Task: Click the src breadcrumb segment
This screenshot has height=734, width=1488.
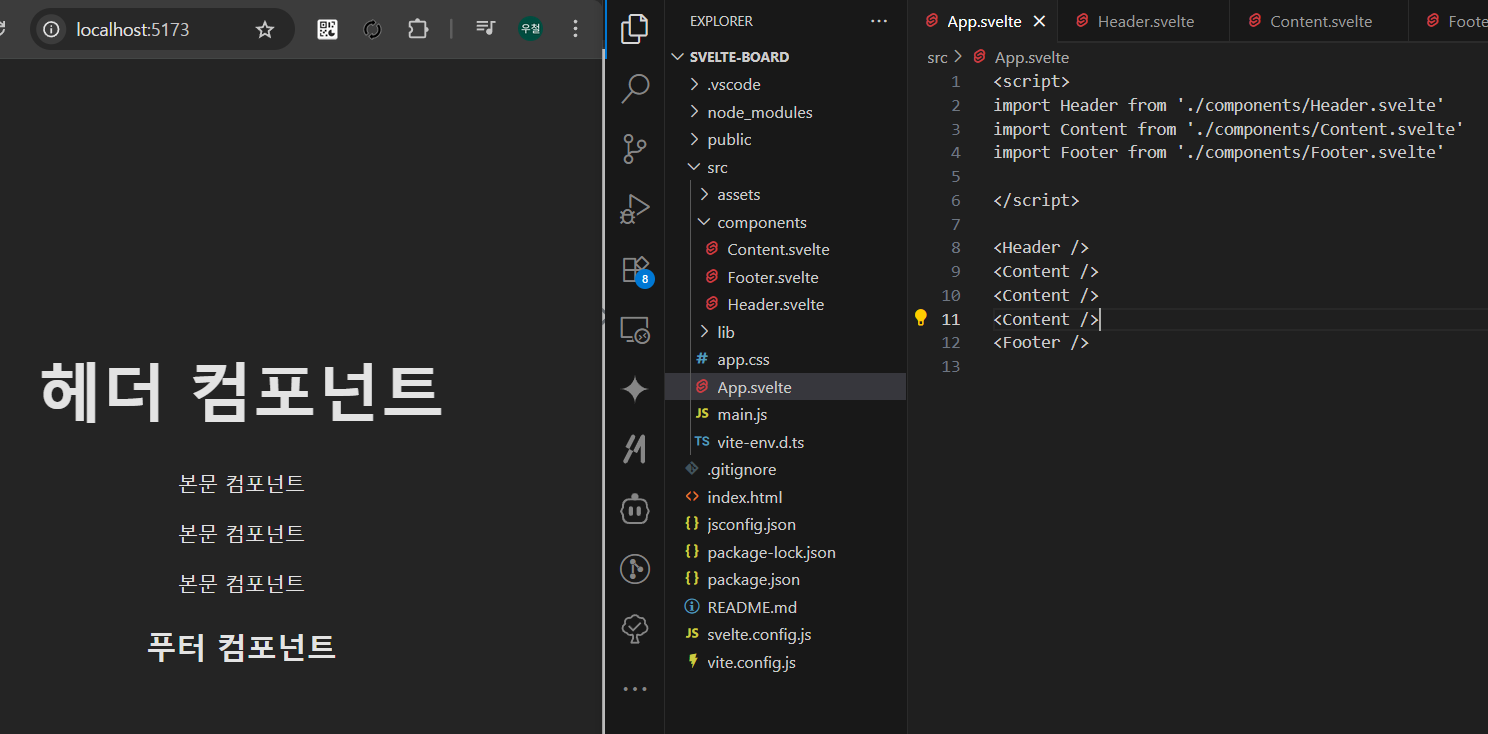Action: point(937,58)
